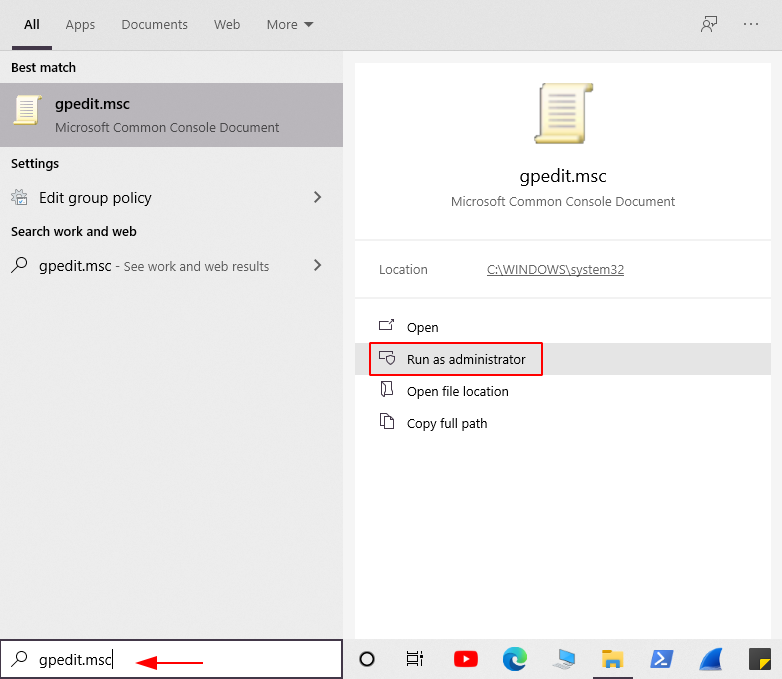Screen dimensions: 782x679
Task: Select gpedit.msc See work and web results
Action: click(171, 266)
